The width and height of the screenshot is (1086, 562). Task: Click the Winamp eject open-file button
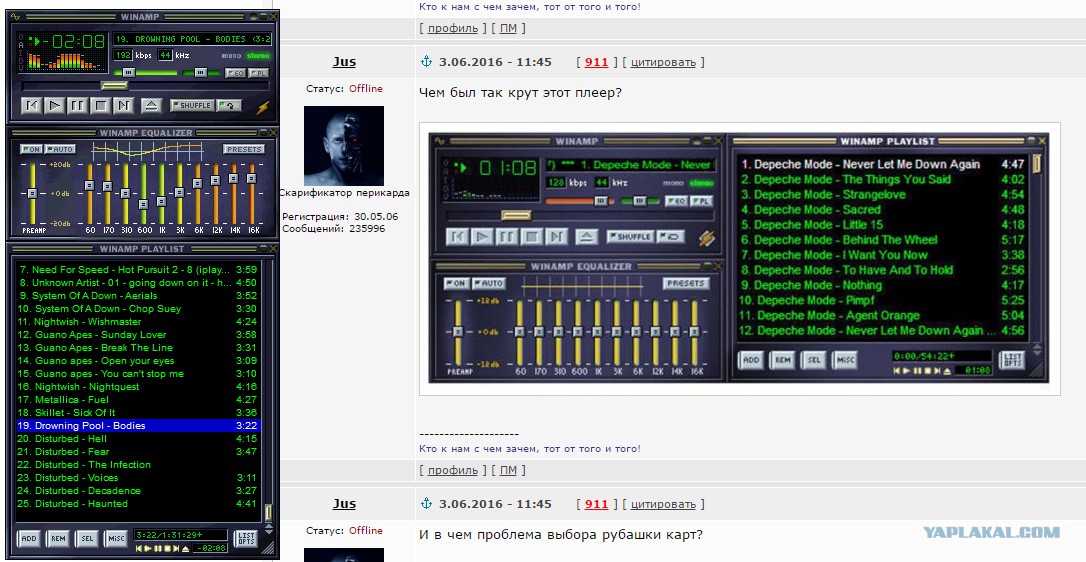coord(152,105)
